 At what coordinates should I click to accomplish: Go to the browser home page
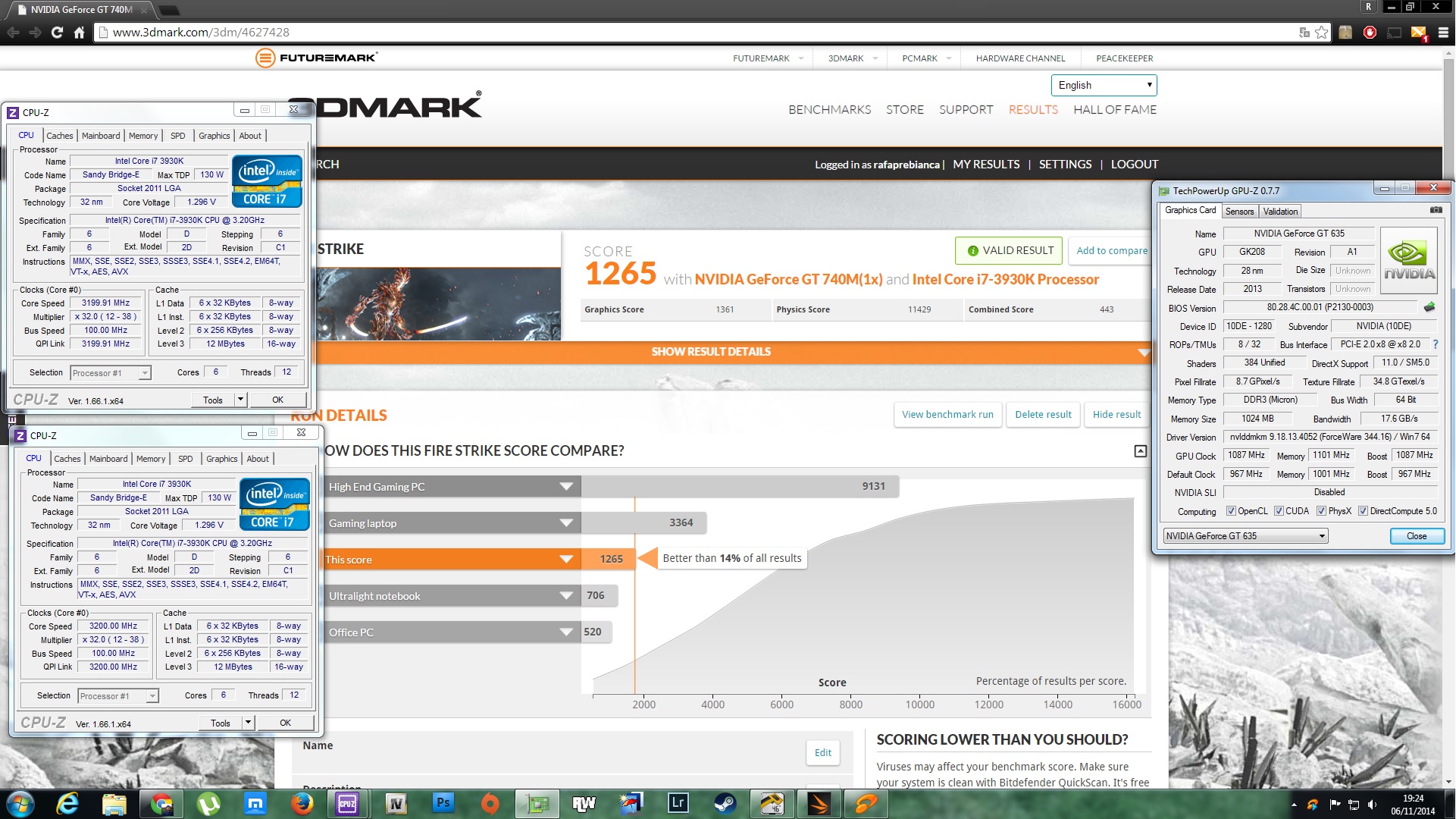(79, 32)
